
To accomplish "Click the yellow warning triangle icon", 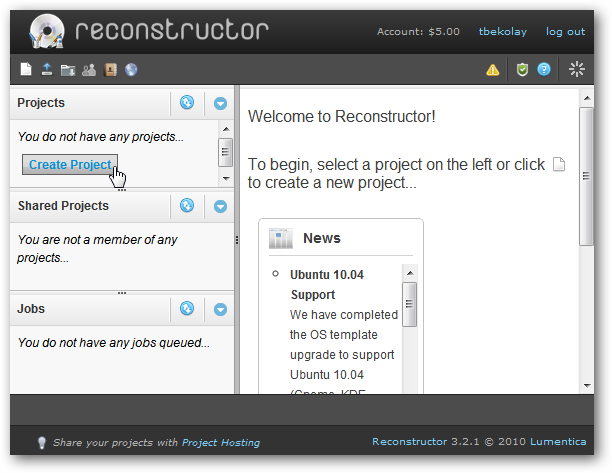I will click(x=493, y=70).
